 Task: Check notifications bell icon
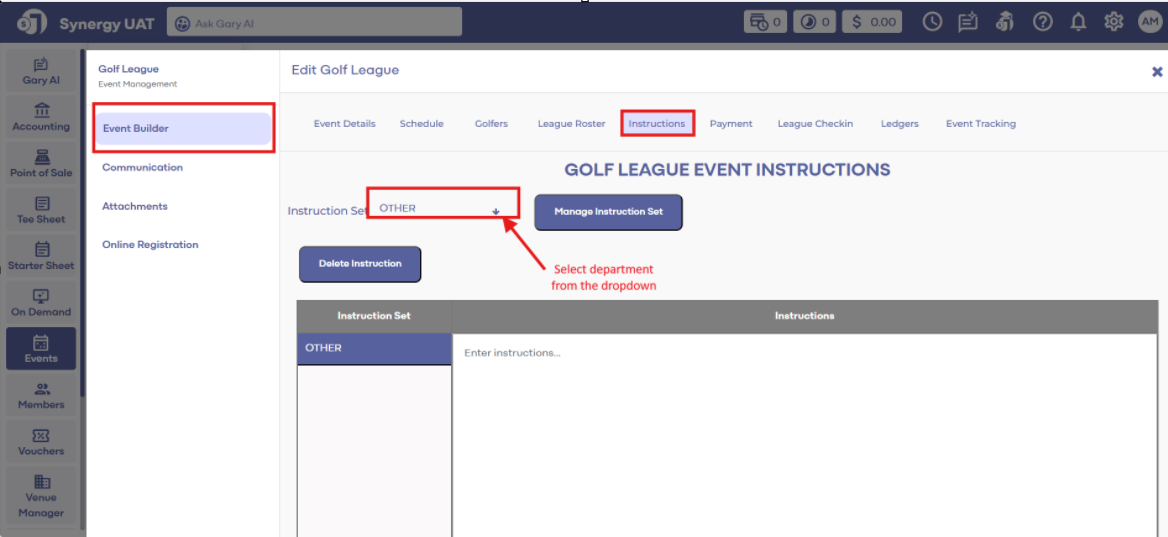(1078, 22)
